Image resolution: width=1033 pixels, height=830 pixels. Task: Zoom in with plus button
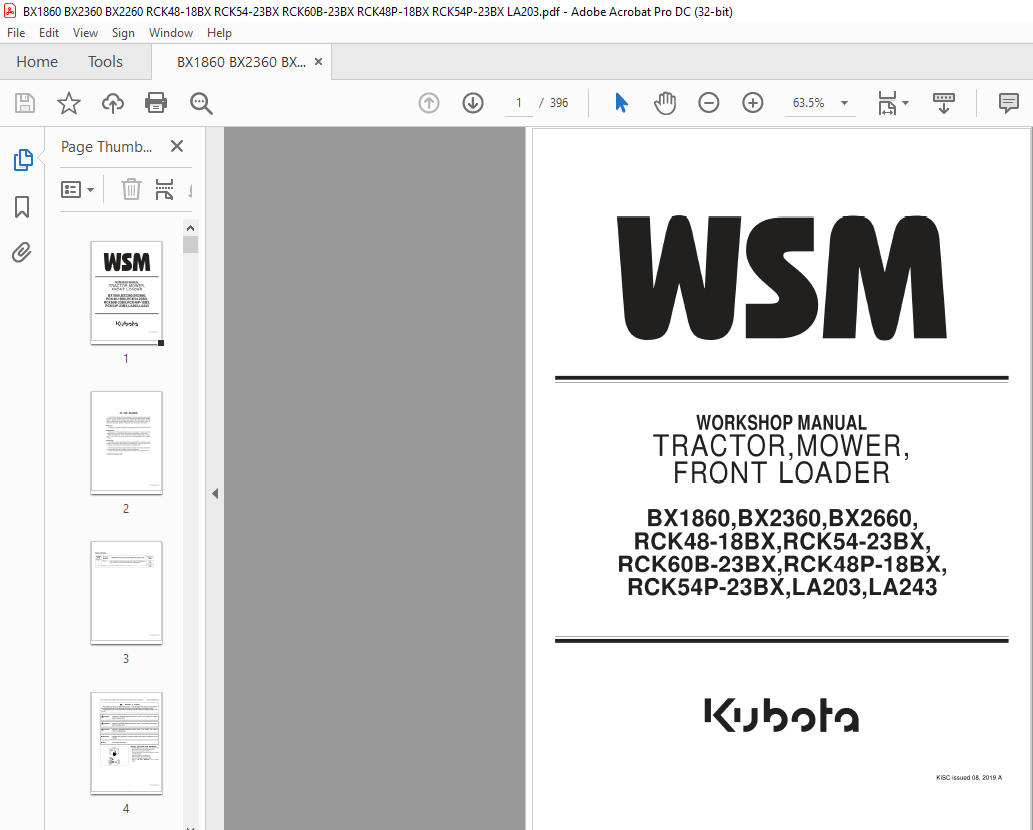pyautogui.click(x=752, y=103)
